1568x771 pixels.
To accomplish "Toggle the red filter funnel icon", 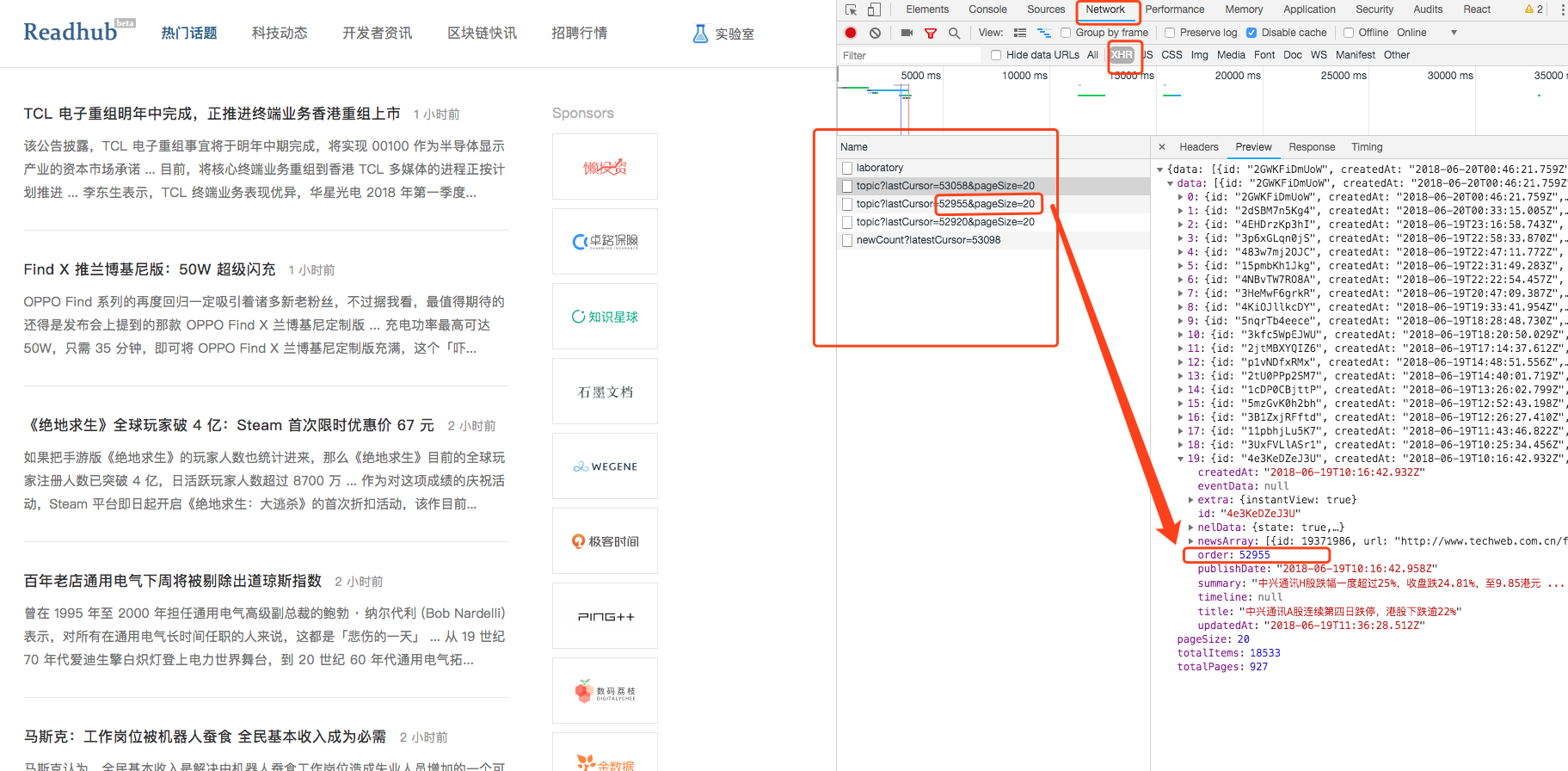I will pyautogui.click(x=931, y=33).
